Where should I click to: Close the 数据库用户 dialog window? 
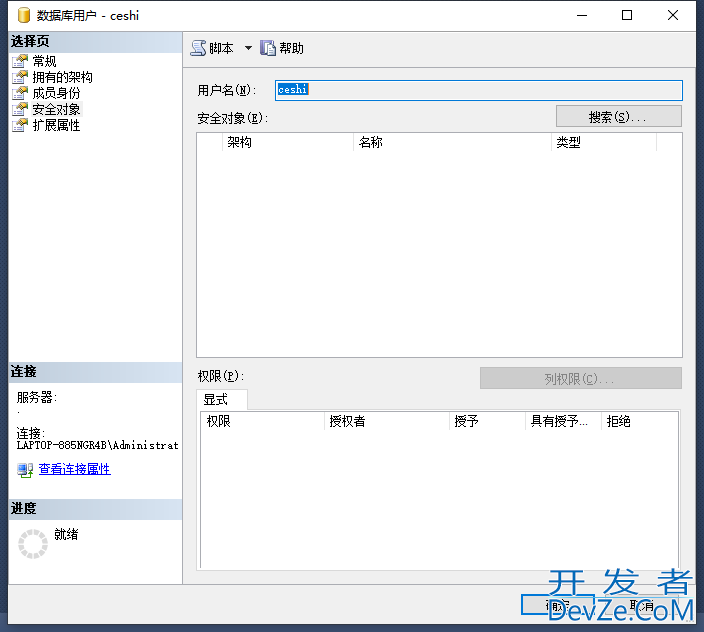(x=673, y=15)
